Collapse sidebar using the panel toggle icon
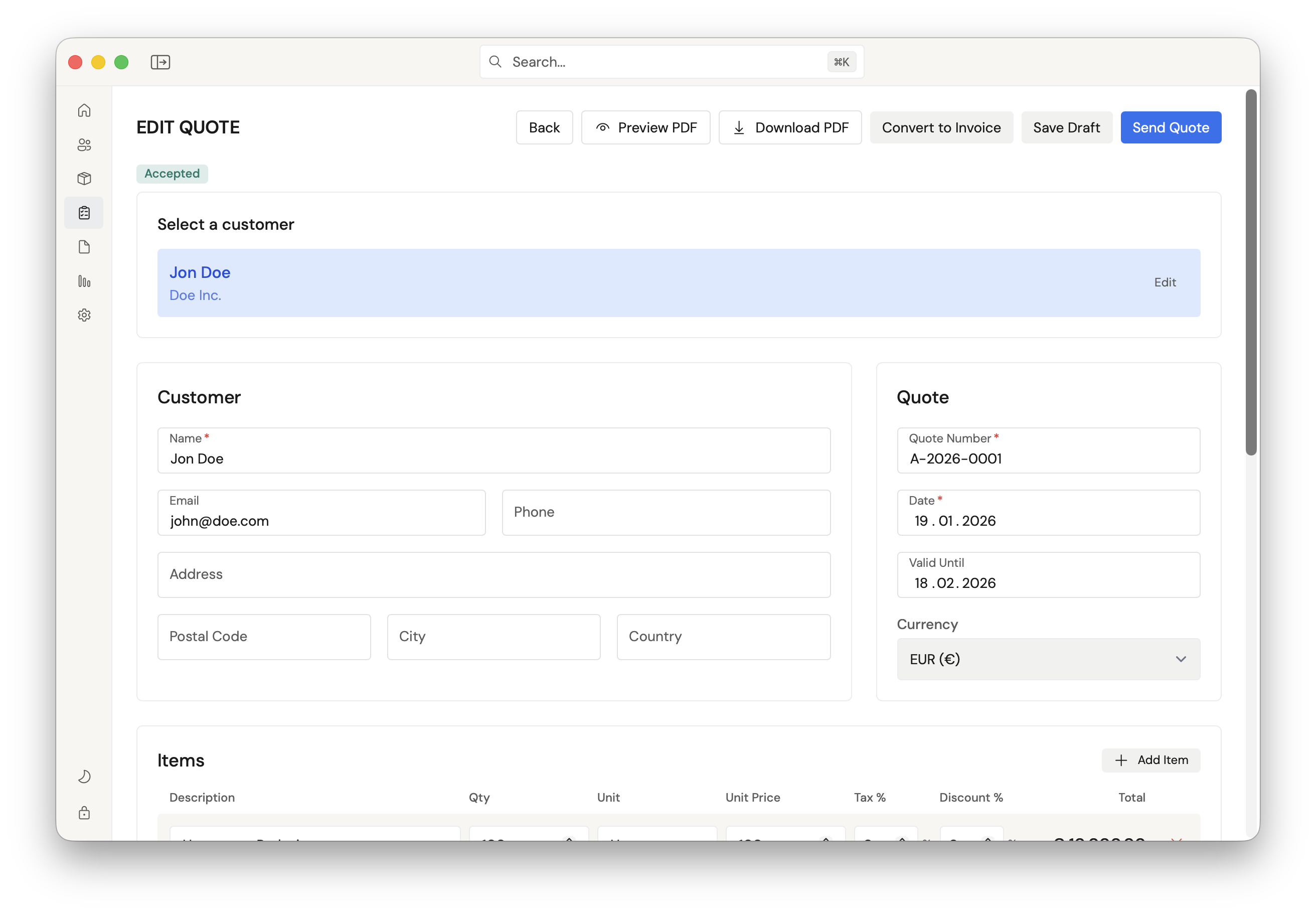Image resolution: width=1316 pixels, height=915 pixels. 160,62
